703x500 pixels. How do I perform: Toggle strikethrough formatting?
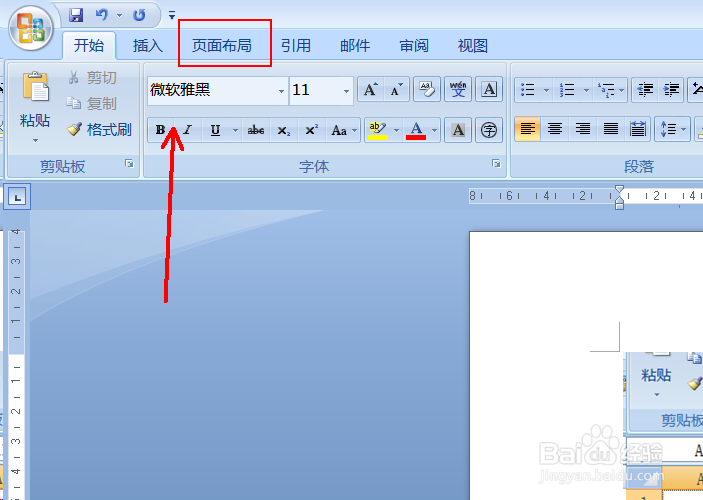pos(256,130)
